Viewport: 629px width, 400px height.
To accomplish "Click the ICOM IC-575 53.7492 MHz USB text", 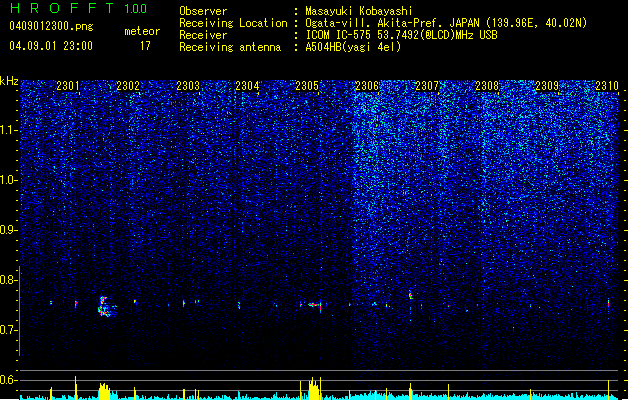I will (402, 35).
